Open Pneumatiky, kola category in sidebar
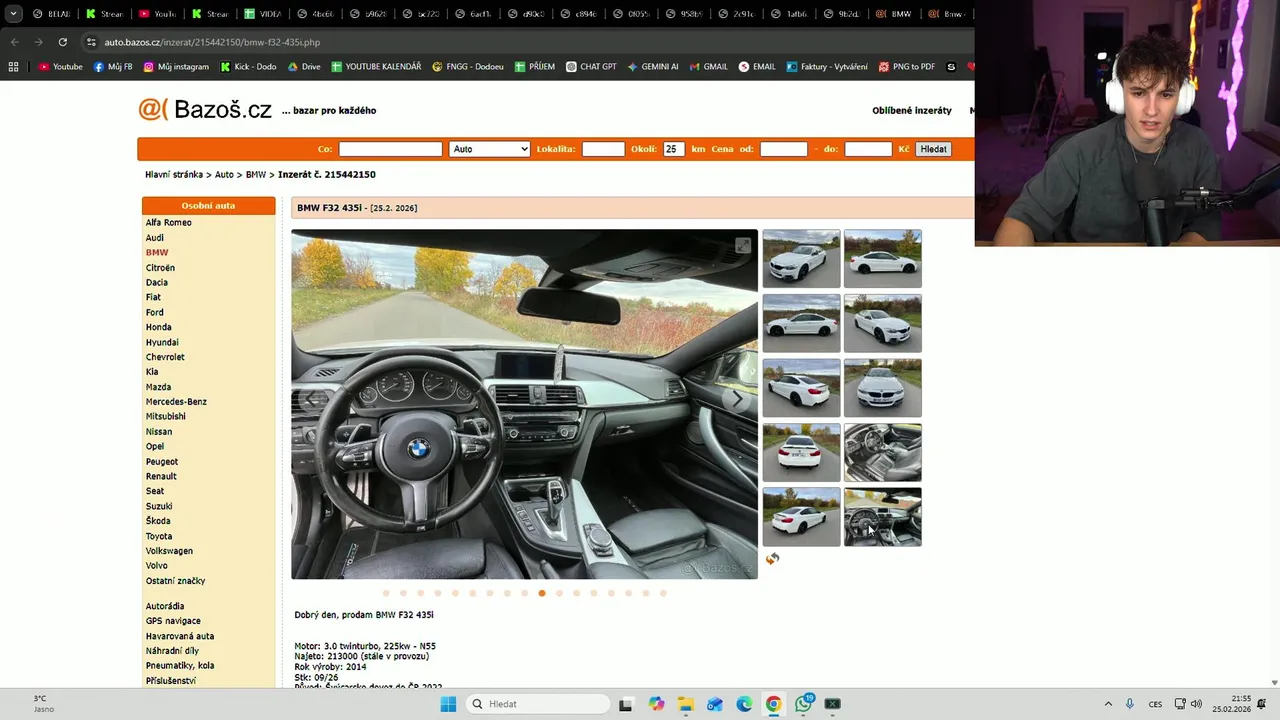This screenshot has width=1280, height=720. point(180,666)
